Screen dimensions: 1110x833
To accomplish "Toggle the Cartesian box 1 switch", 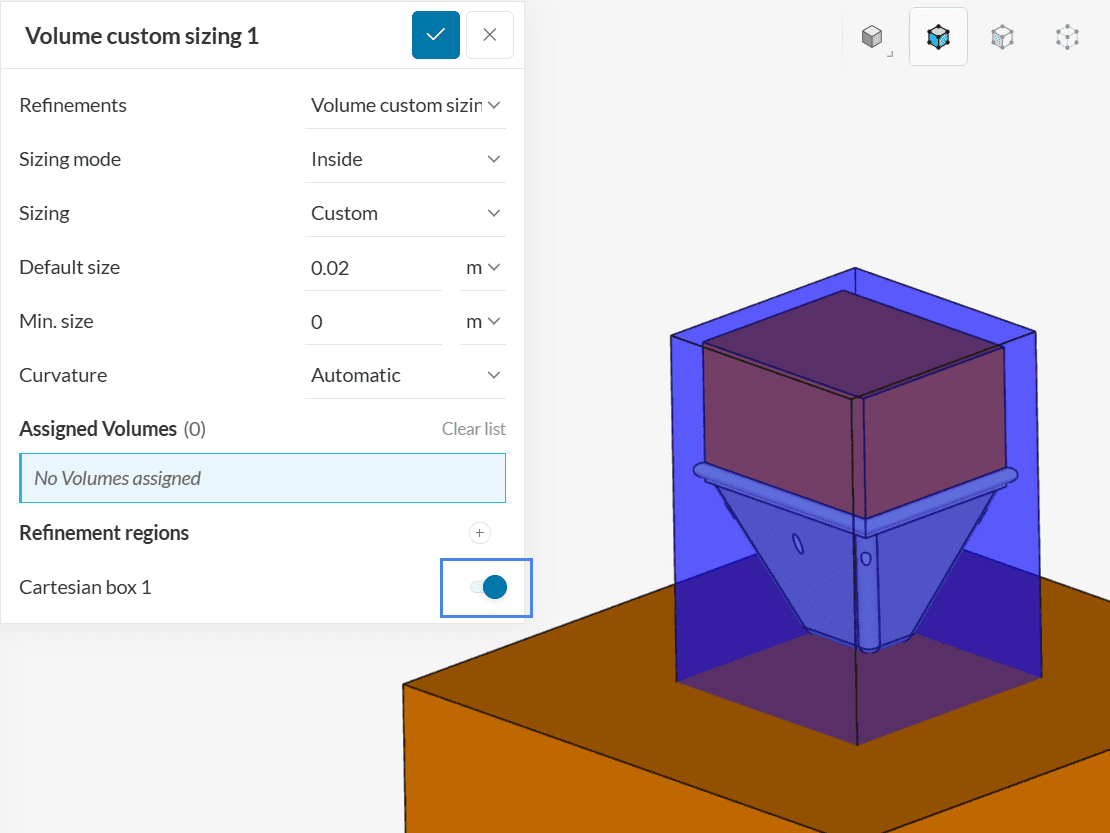I will click(488, 587).
